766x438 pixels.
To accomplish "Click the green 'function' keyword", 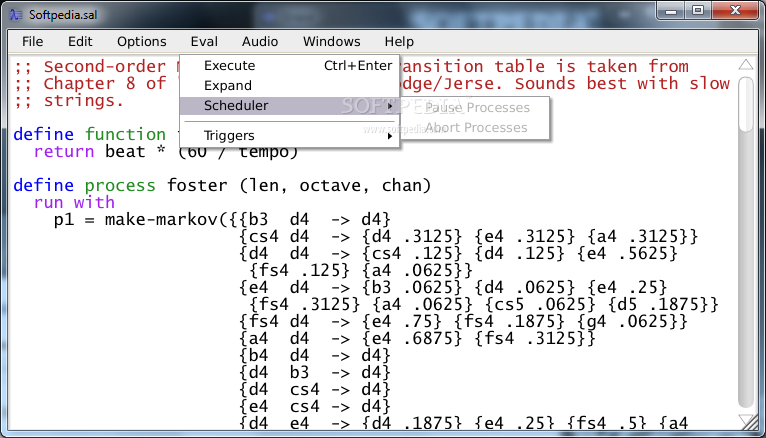I will click(126, 134).
